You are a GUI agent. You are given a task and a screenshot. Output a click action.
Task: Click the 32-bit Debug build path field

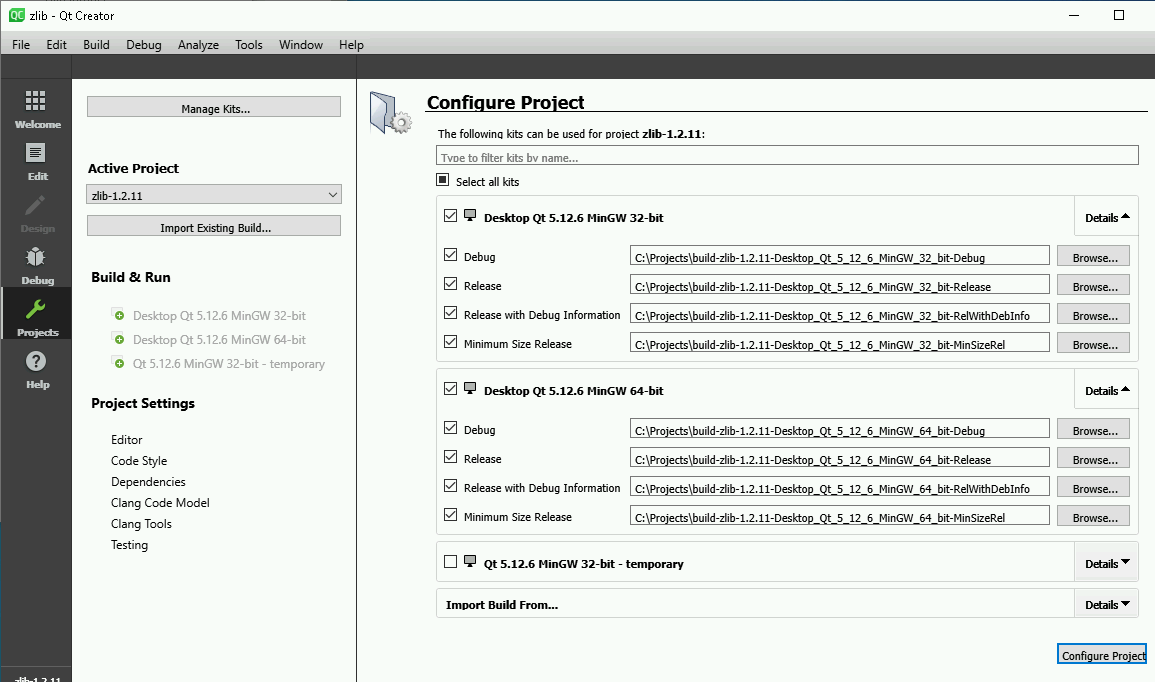point(840,256)
